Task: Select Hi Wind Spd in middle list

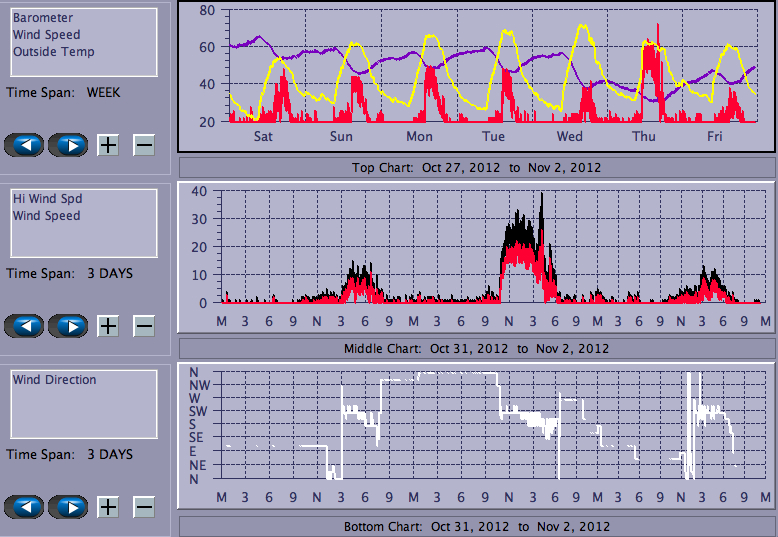Action: click(47, 199)
